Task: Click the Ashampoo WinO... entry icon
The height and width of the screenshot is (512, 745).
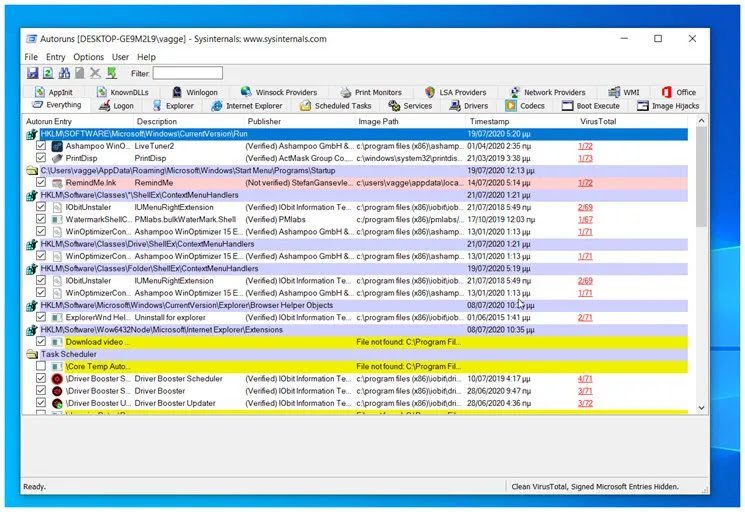Action: [57, 146]
